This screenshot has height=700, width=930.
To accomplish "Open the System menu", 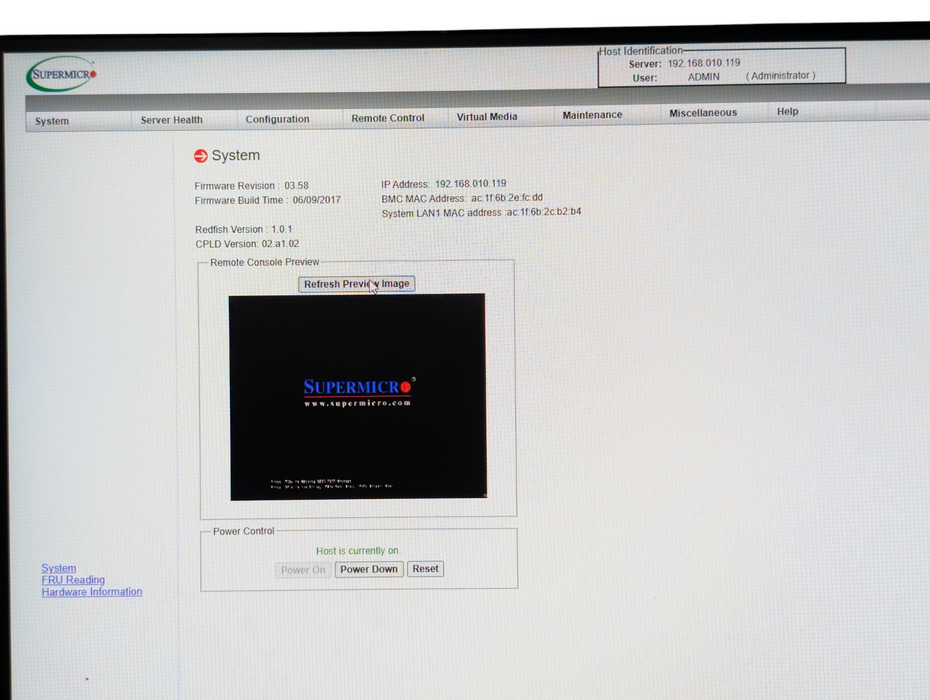I will 52,121.
